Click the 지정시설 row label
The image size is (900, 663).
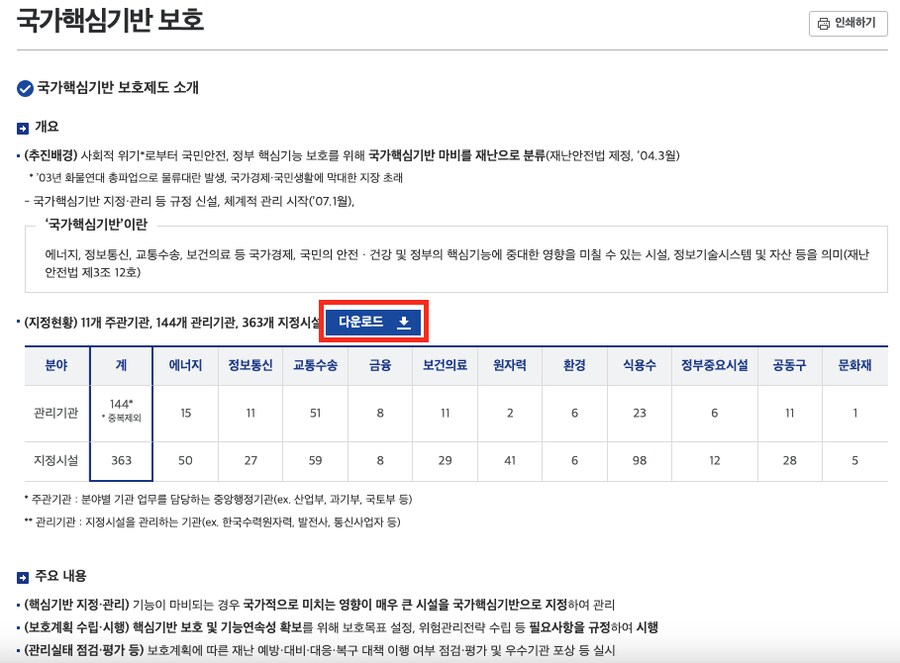pyautogui.click(x=56, y=461)
